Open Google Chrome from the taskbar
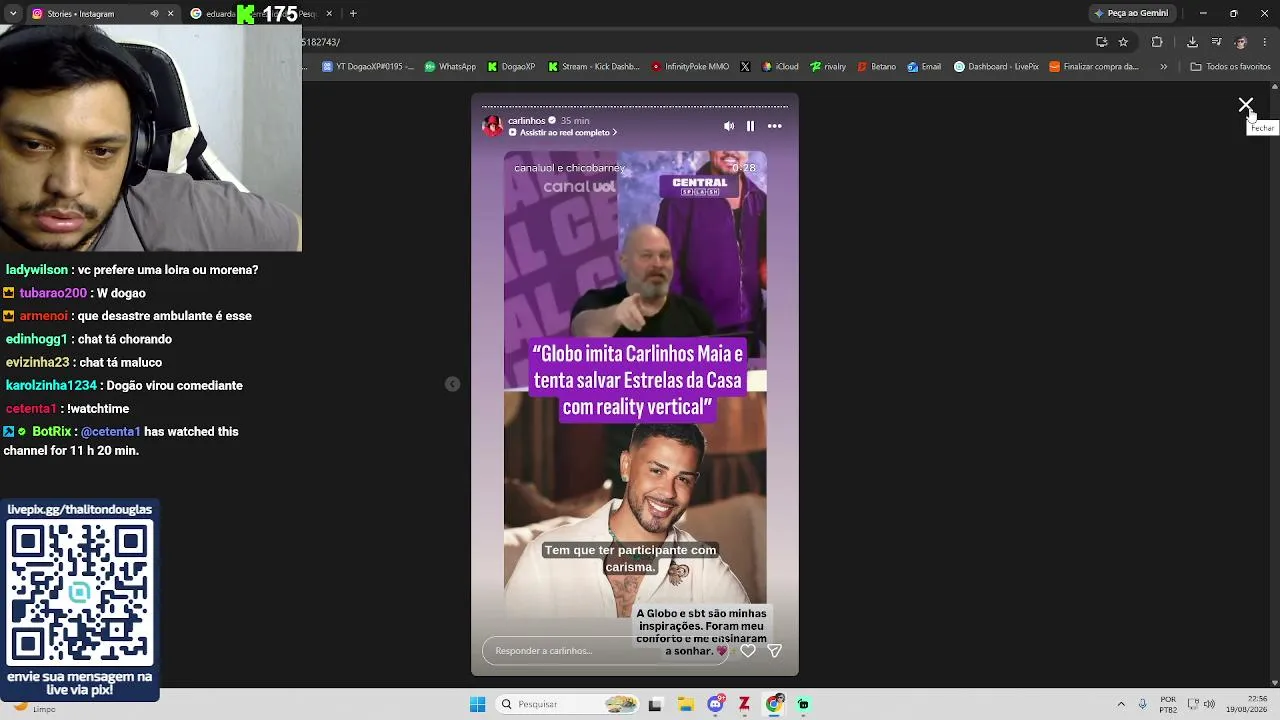 (774, 704)
